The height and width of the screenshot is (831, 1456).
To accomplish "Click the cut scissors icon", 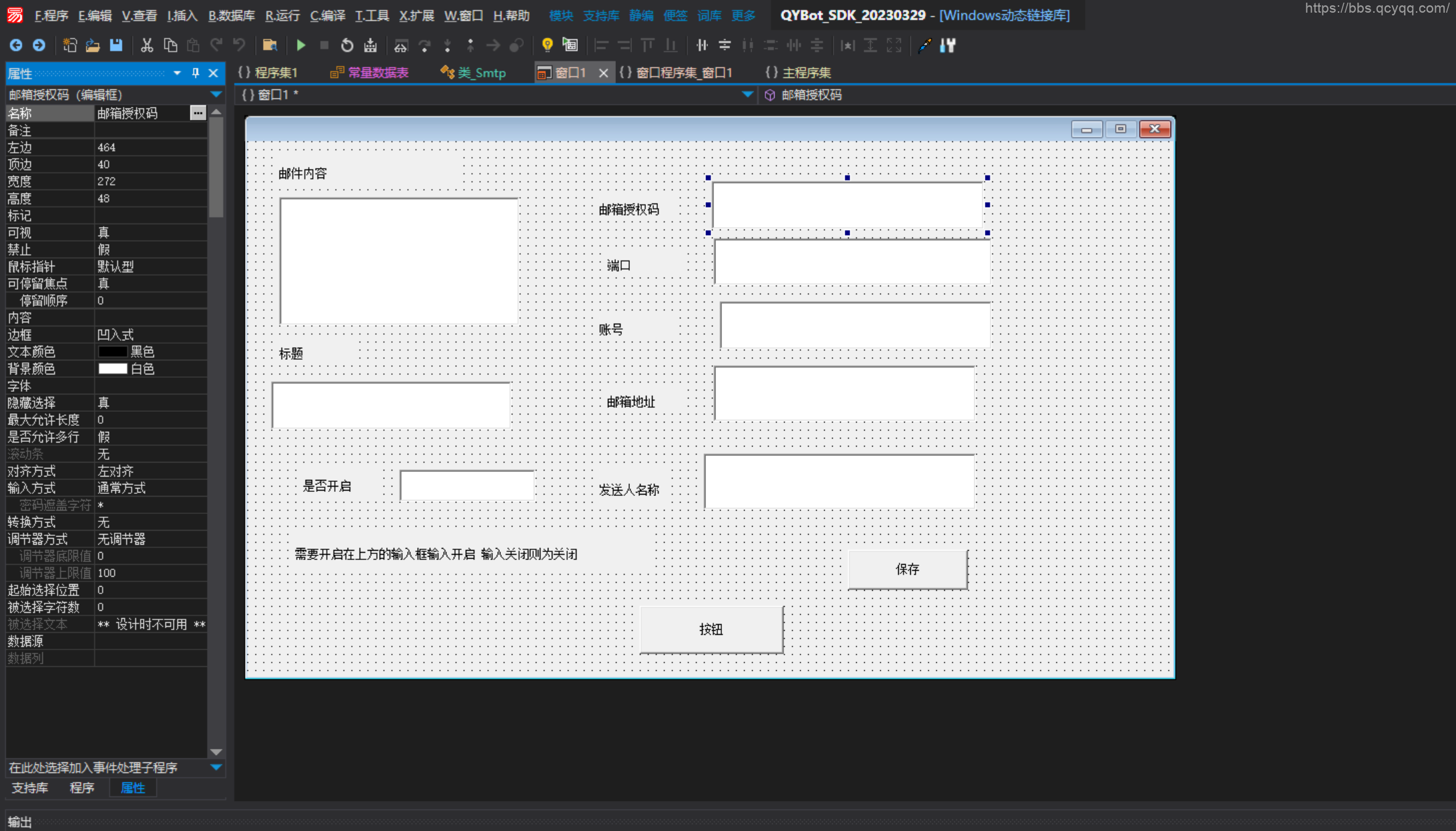I will click(x=147, y=45).
